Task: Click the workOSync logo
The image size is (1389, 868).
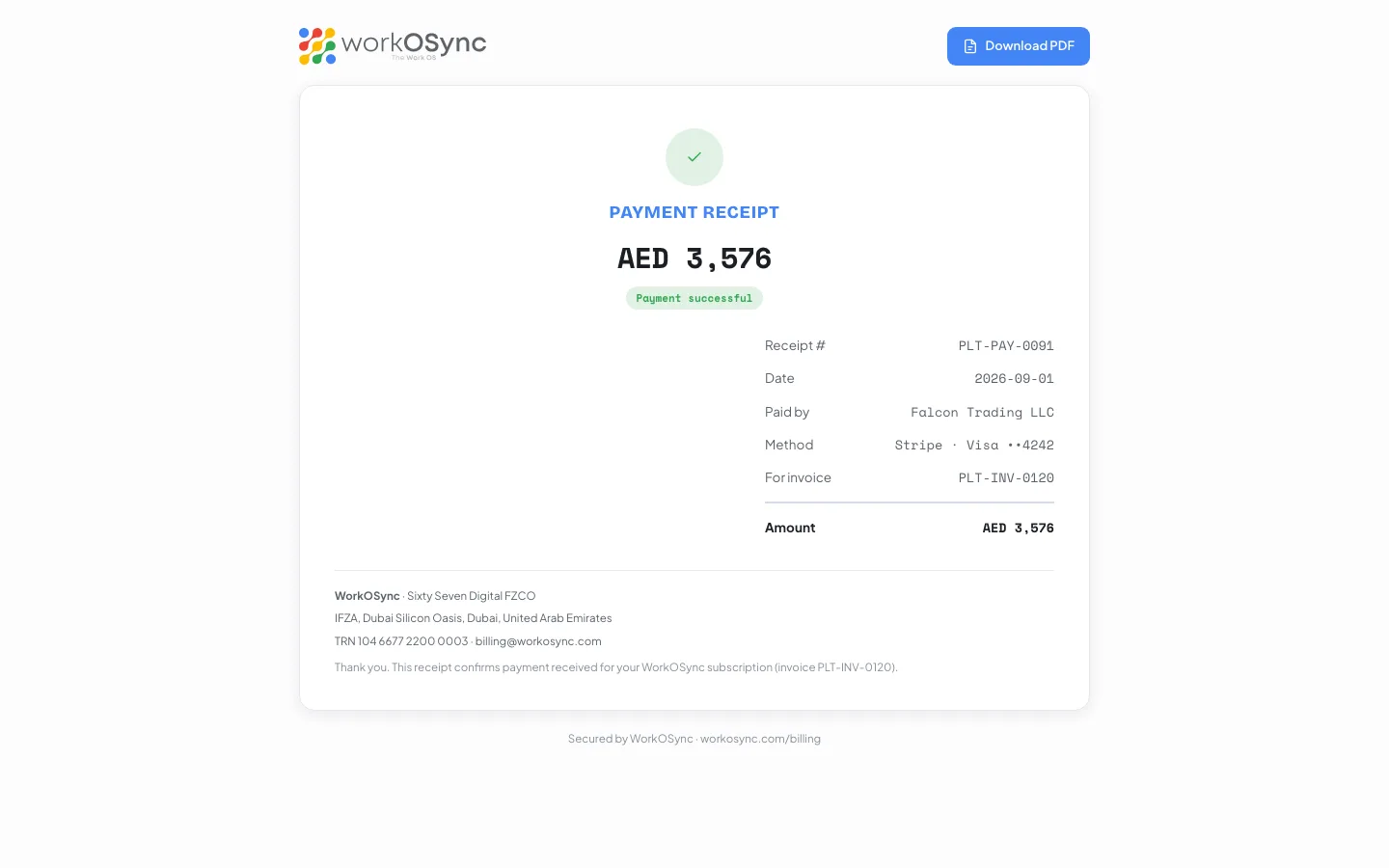Action: (393, 45)
